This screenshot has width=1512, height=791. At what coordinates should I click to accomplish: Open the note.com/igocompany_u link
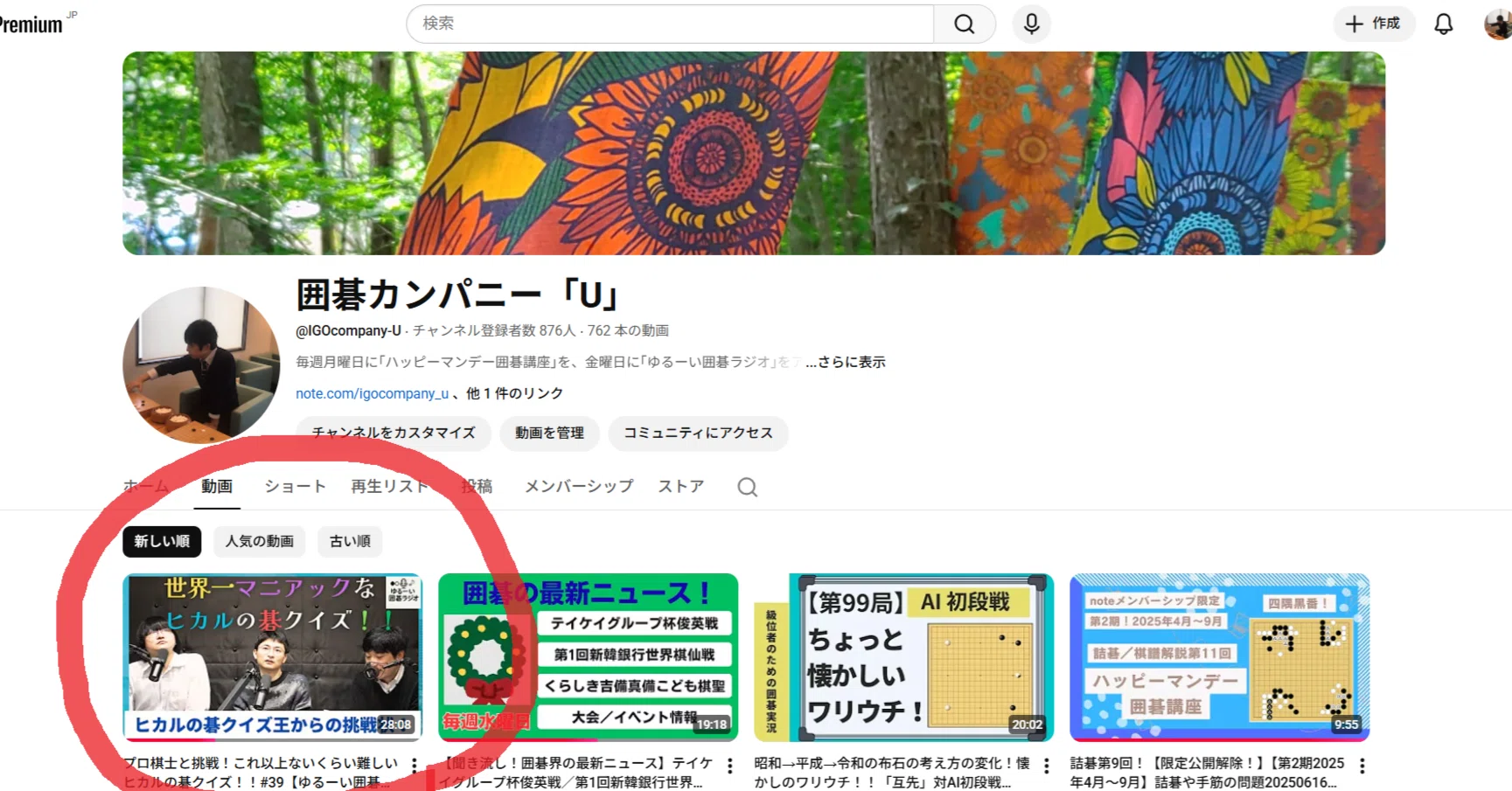click(372, 393)
